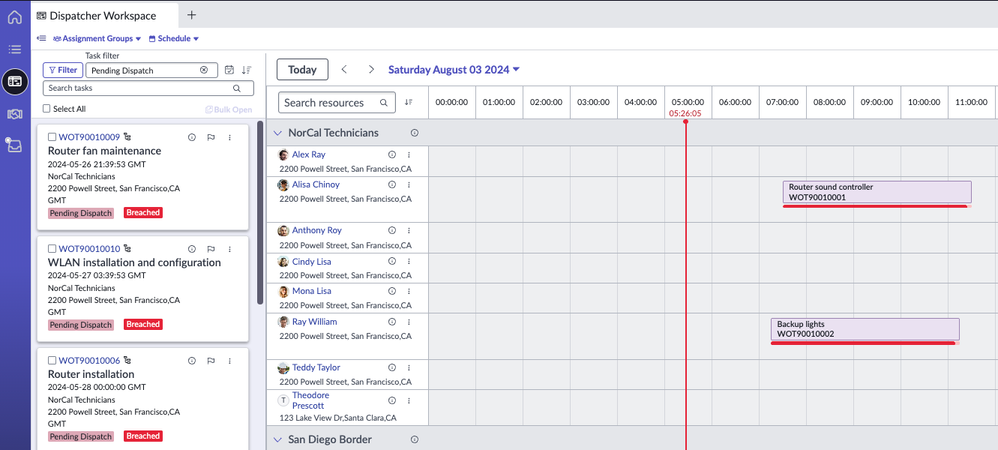Screen dimensions: 998x450
Task: Click the Breached badge on Router fan maintenance
Action: pos(143,213)
